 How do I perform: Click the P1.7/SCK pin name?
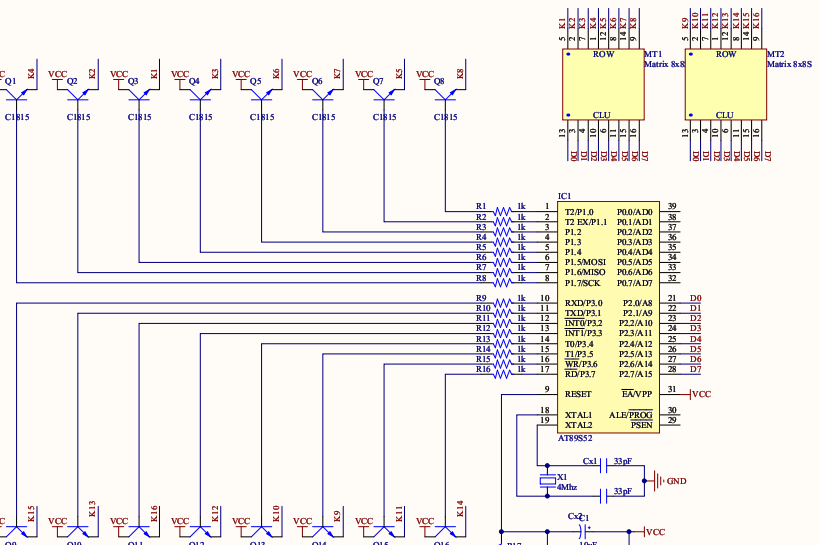[582, 283]
